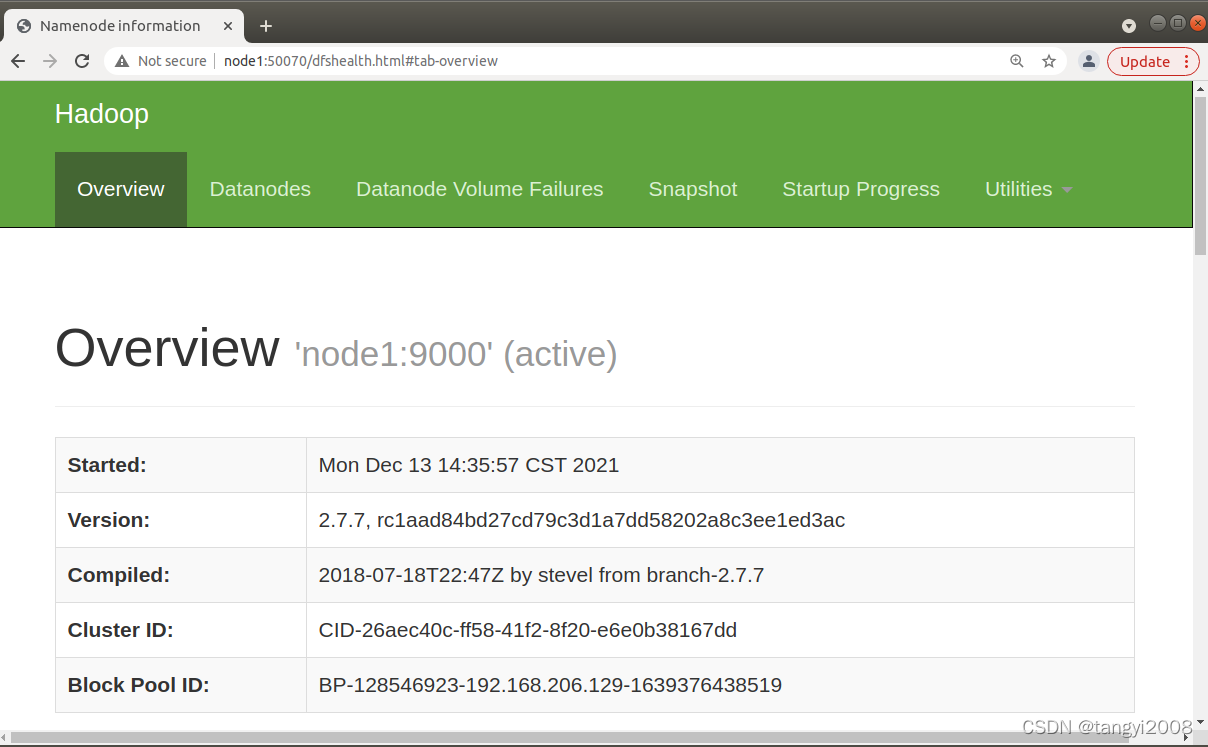Click the Mon Dec 13 14:35:57 CST 2021 value
The image size is (1208, 747).
point(469,465)
